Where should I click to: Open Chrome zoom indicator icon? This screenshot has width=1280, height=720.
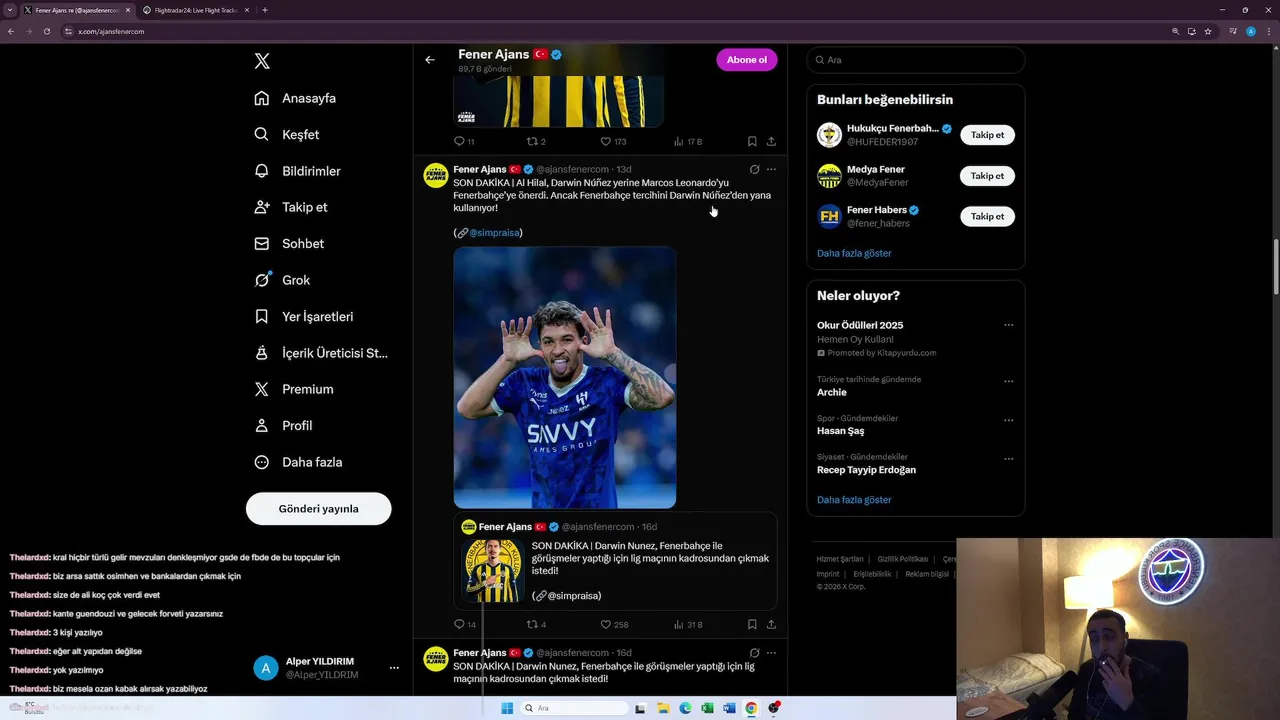tap(1175, 31)
